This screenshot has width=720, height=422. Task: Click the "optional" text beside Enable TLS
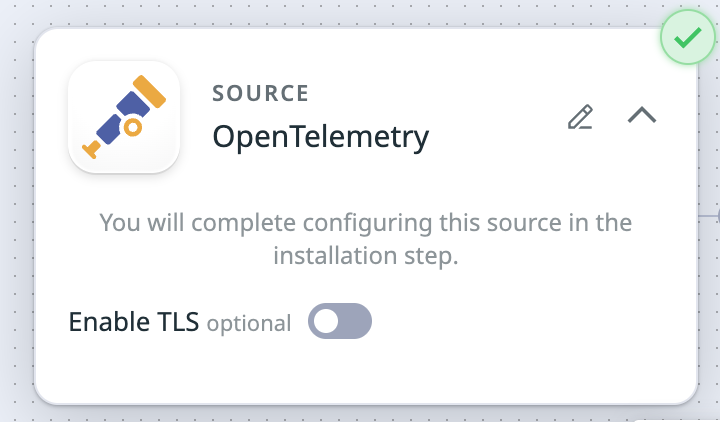249,323
